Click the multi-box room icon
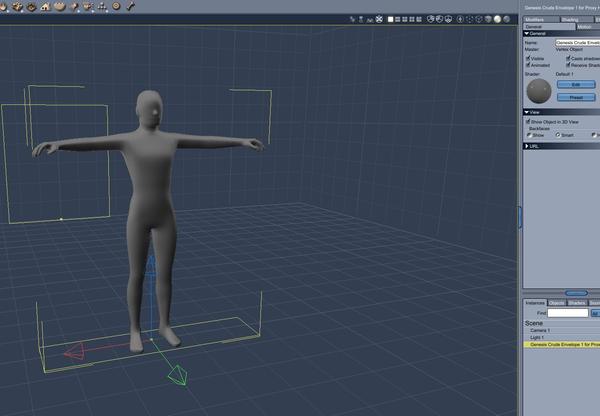The width and height of the screenshot is (600, 416). tap(88, 6)
